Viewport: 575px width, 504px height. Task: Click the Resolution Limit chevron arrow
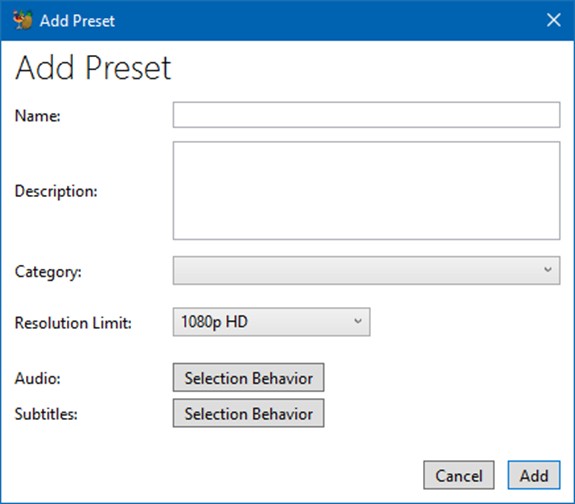[x=358, y=321]
